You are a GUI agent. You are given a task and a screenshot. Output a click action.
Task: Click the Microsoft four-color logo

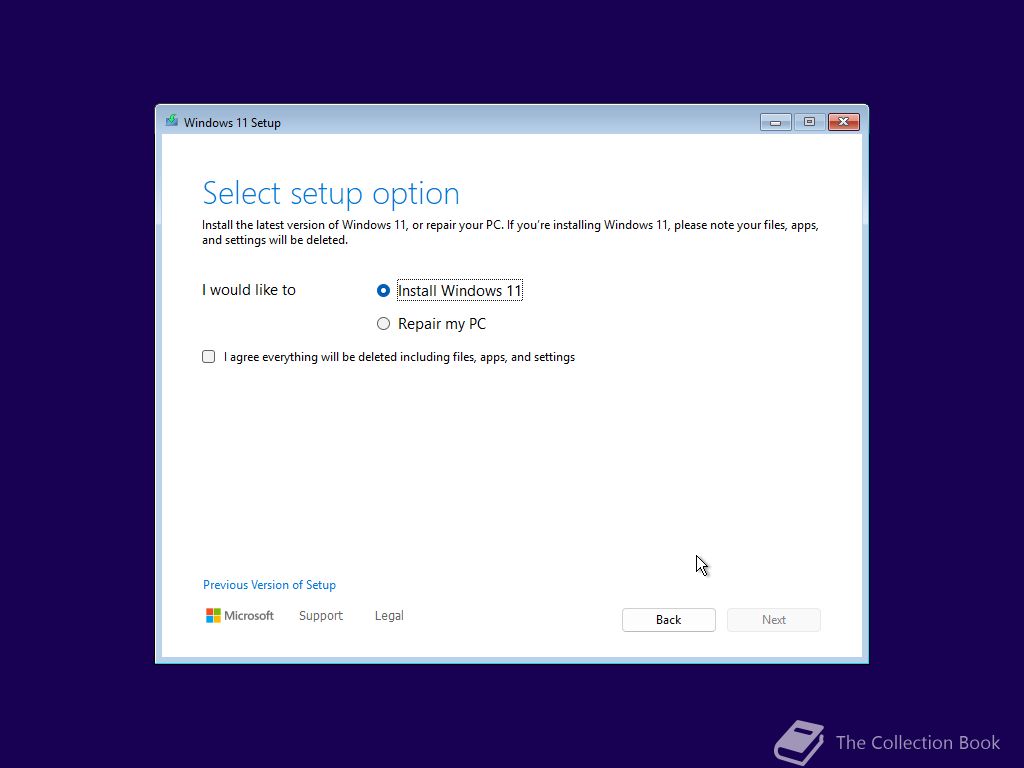pyautogui.click(x=213, y=616)
